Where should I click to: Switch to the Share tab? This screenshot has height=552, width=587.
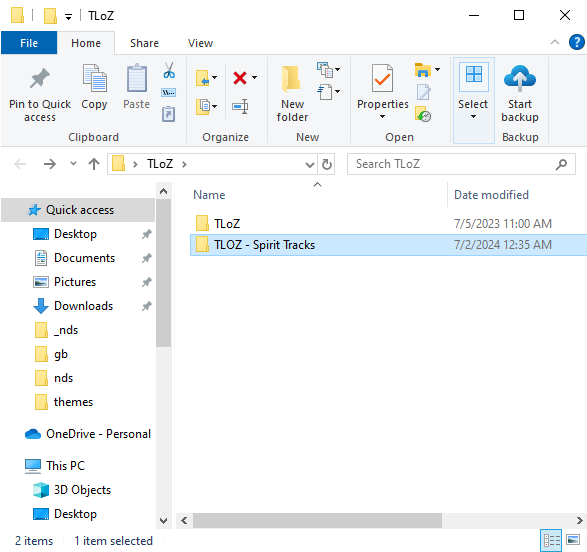[x=144, y=43]
